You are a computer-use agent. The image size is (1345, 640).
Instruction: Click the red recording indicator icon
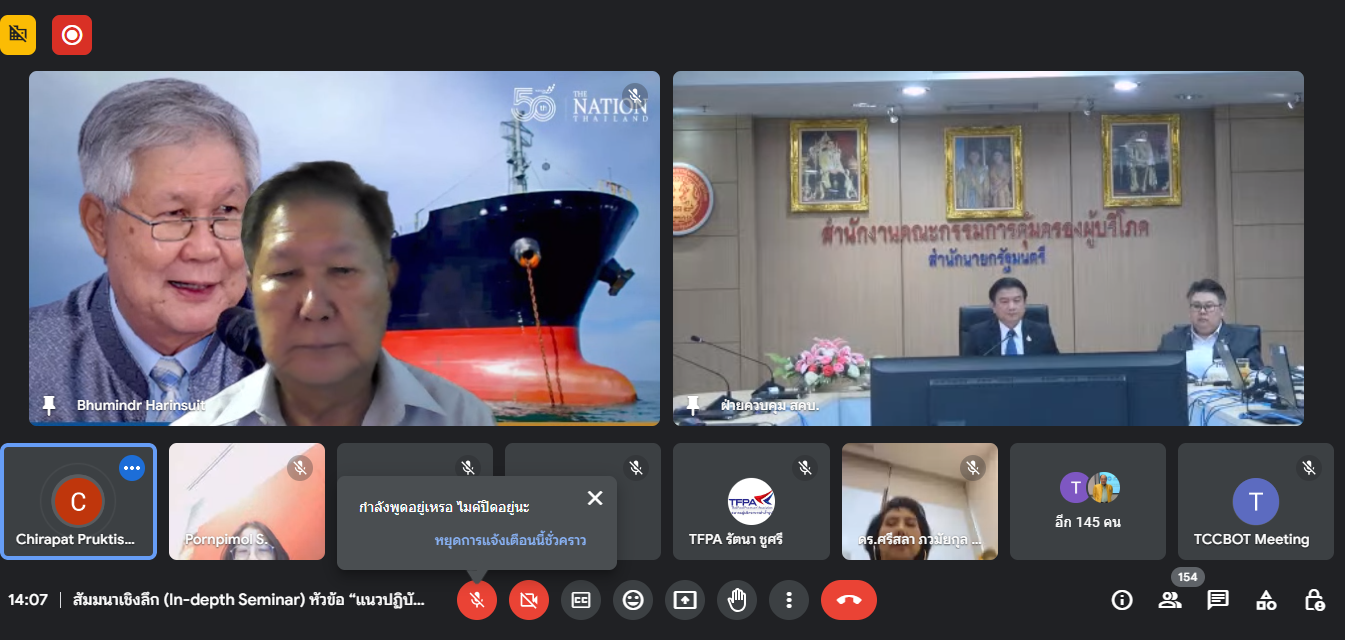click(72, 35)
